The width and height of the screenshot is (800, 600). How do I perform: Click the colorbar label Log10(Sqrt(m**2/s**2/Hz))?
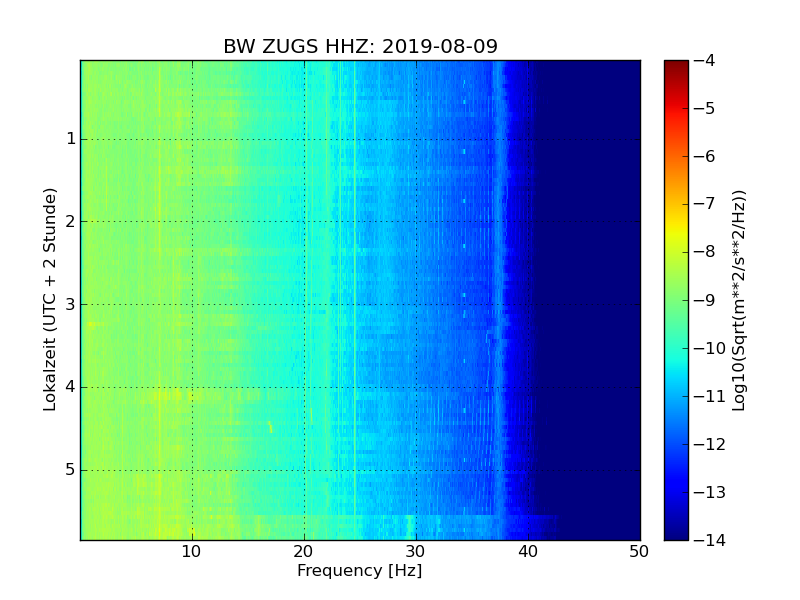coord(738,300)
